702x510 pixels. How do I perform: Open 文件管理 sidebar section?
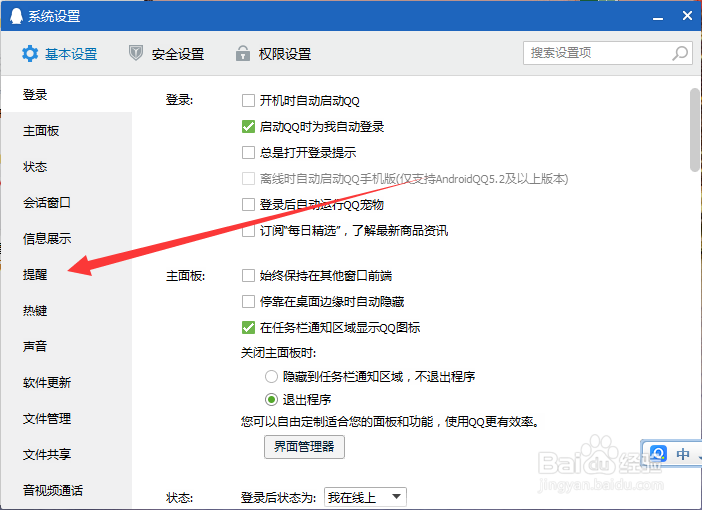66,419
